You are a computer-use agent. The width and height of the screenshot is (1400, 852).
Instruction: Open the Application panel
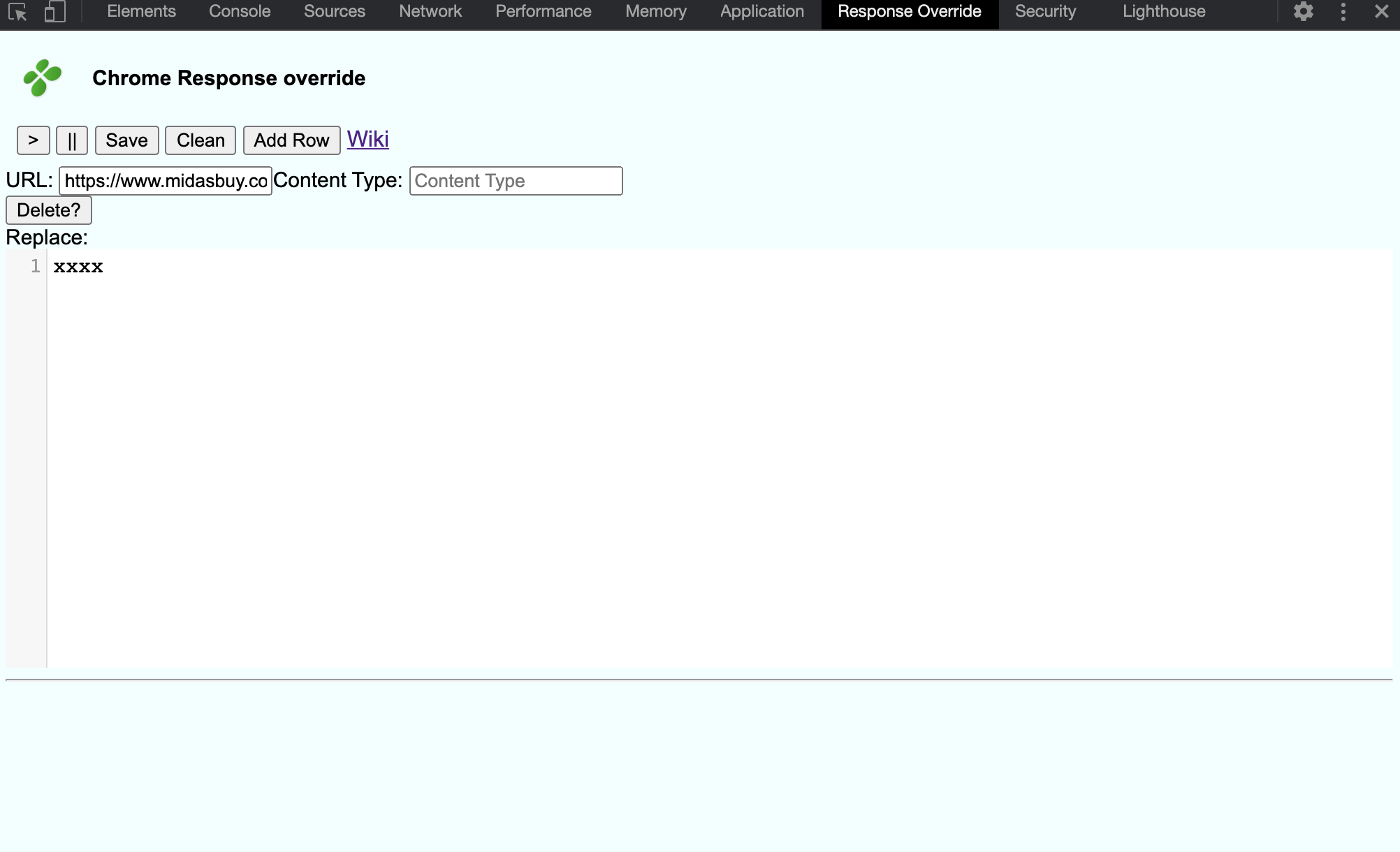(x=761, y=11)
